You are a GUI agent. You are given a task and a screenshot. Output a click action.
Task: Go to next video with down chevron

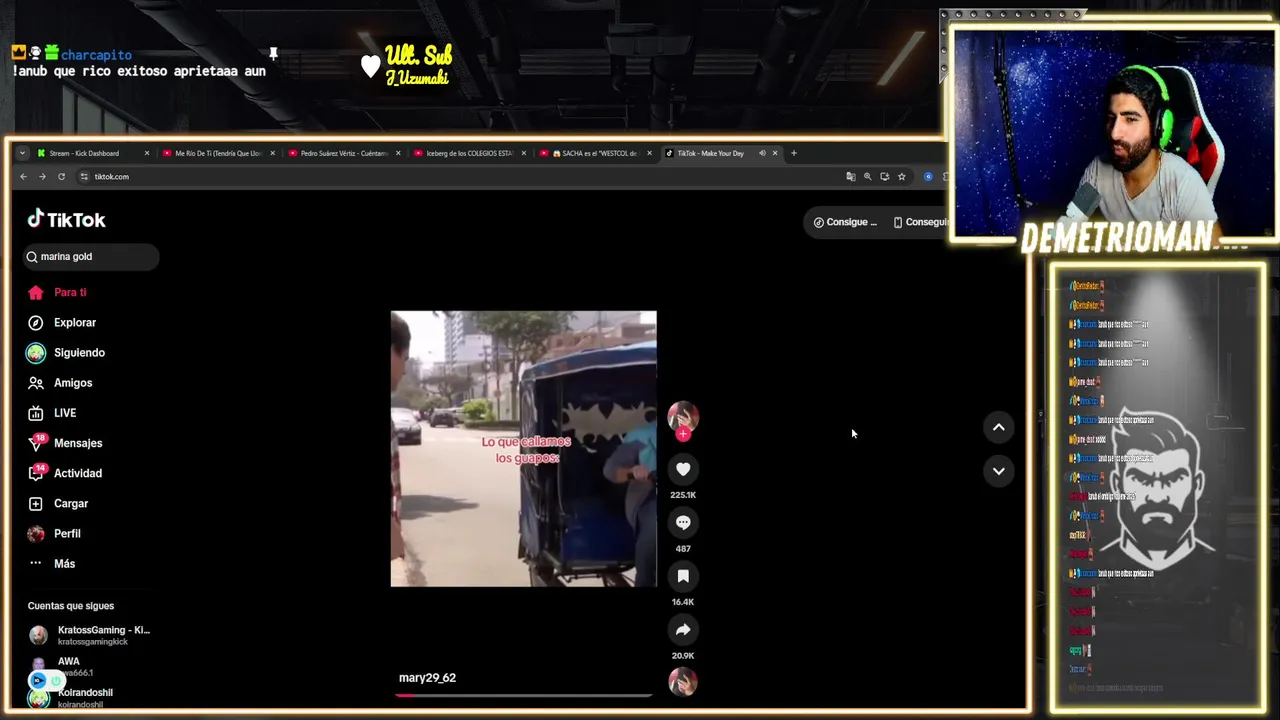click(998, 471)
